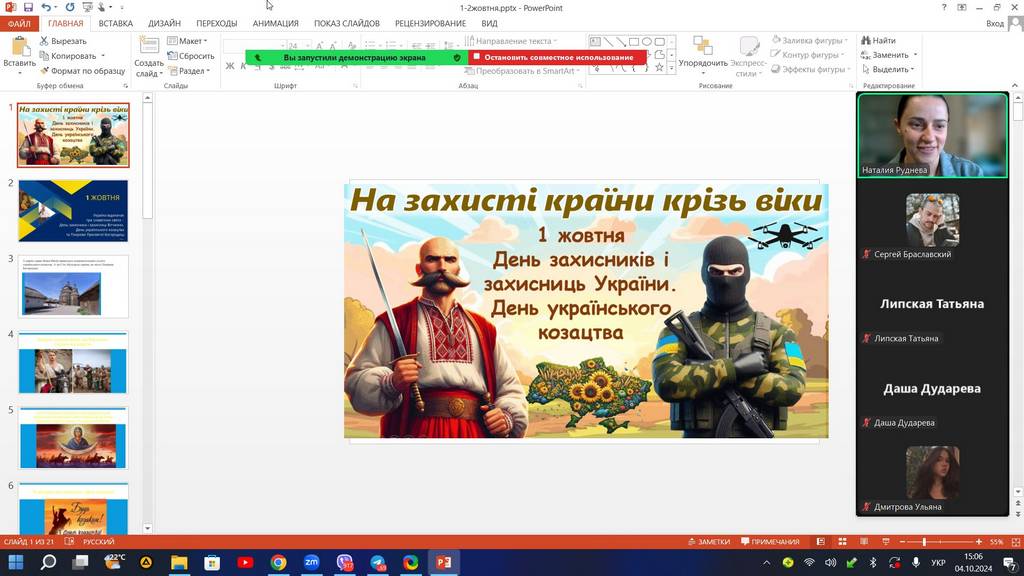The height and width of the screenshot is (576, 1024).
Task: Stop screen sharing (Остановить совместное использование)
Action: (x=557, y=57)
